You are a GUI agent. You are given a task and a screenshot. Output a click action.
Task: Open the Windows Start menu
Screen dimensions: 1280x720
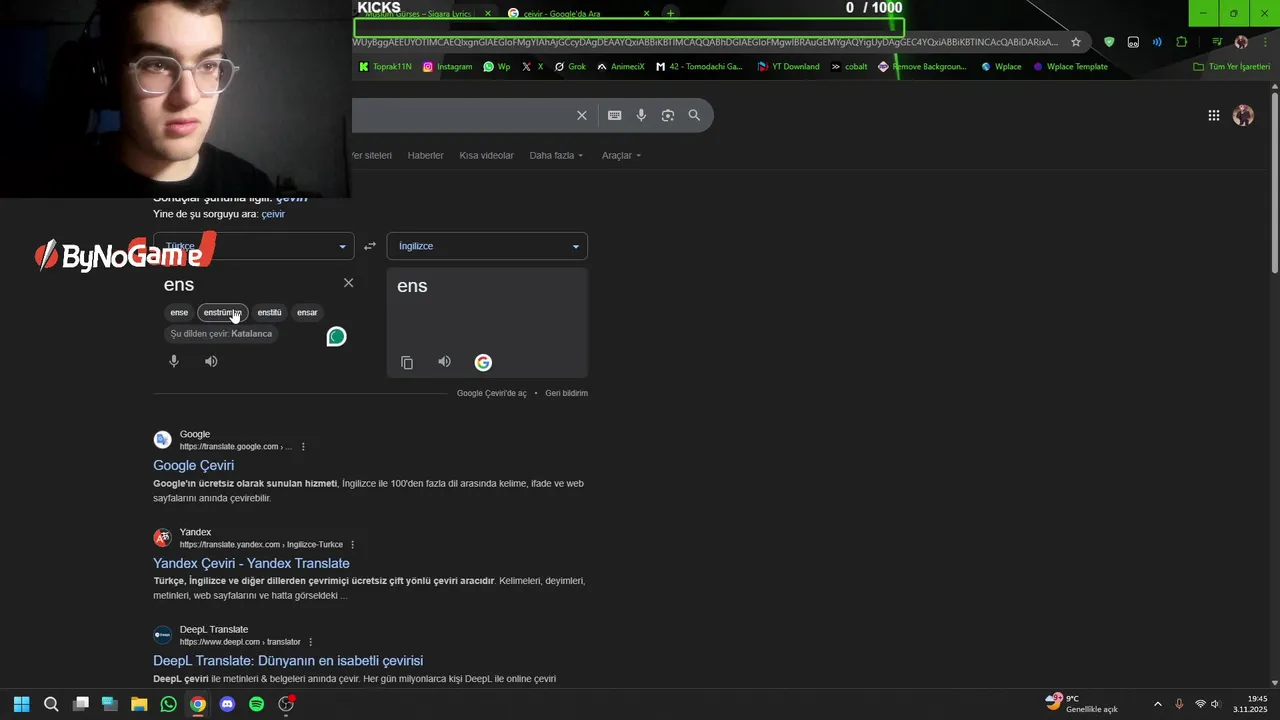coord(22,704)
